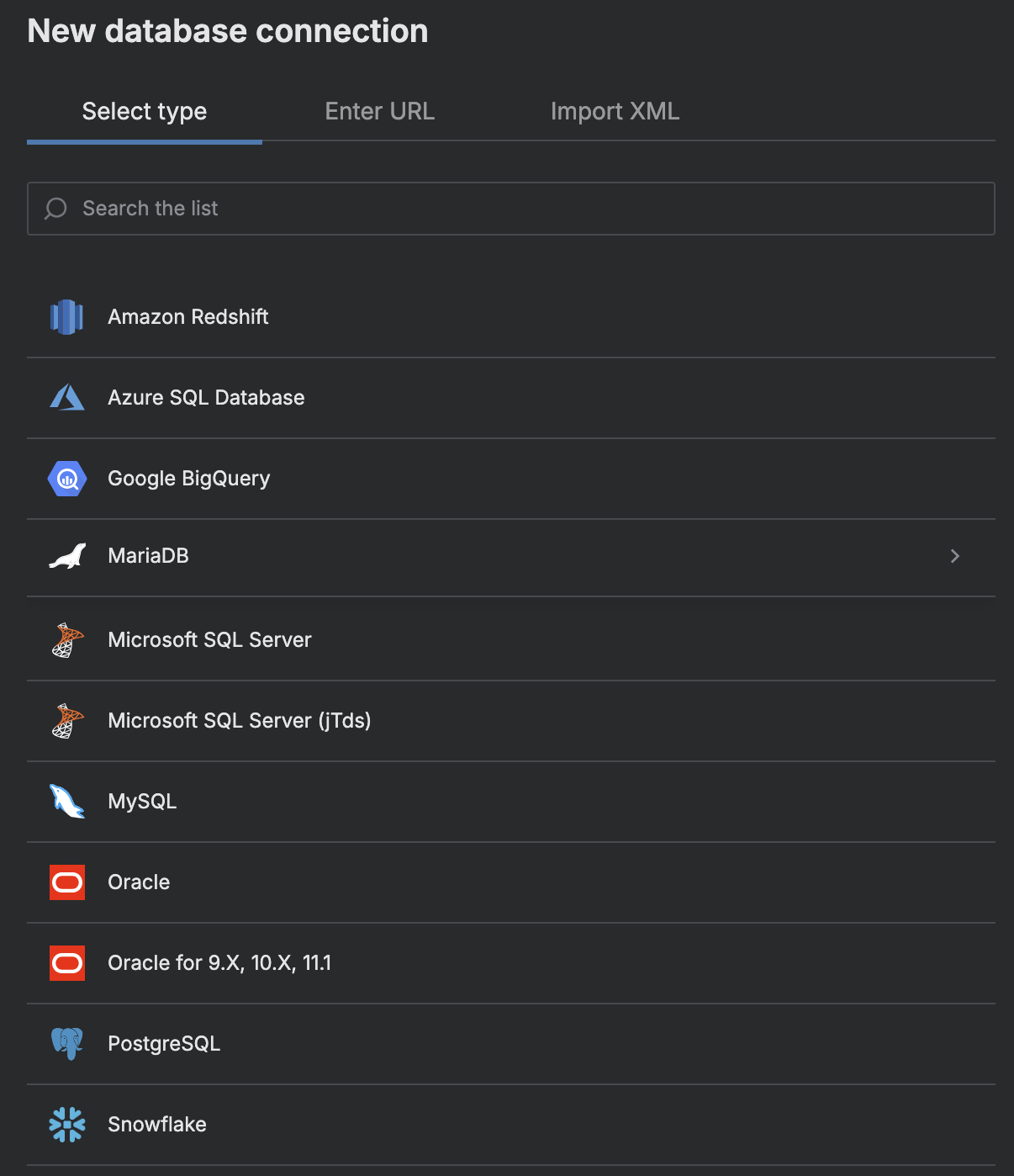Click the Google BigQuery hexagon icon
The height and width of the screenshot is (1176, 1014).
[x=66, y=479]
